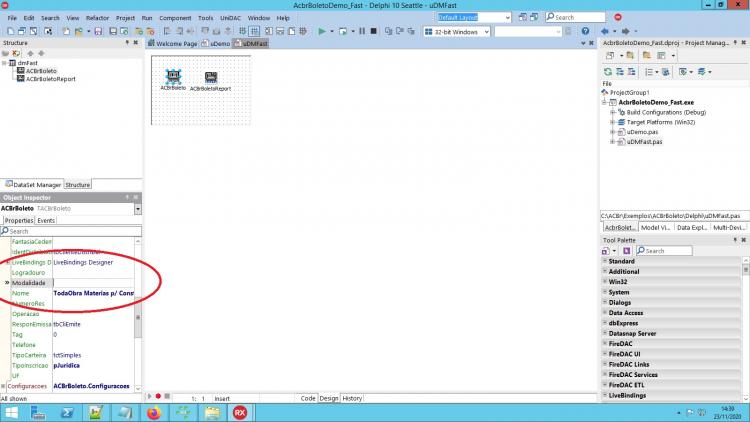750x422 pixels.
Task: Click the red stop icon beside IDE search
Action: (x=618, y=17)
